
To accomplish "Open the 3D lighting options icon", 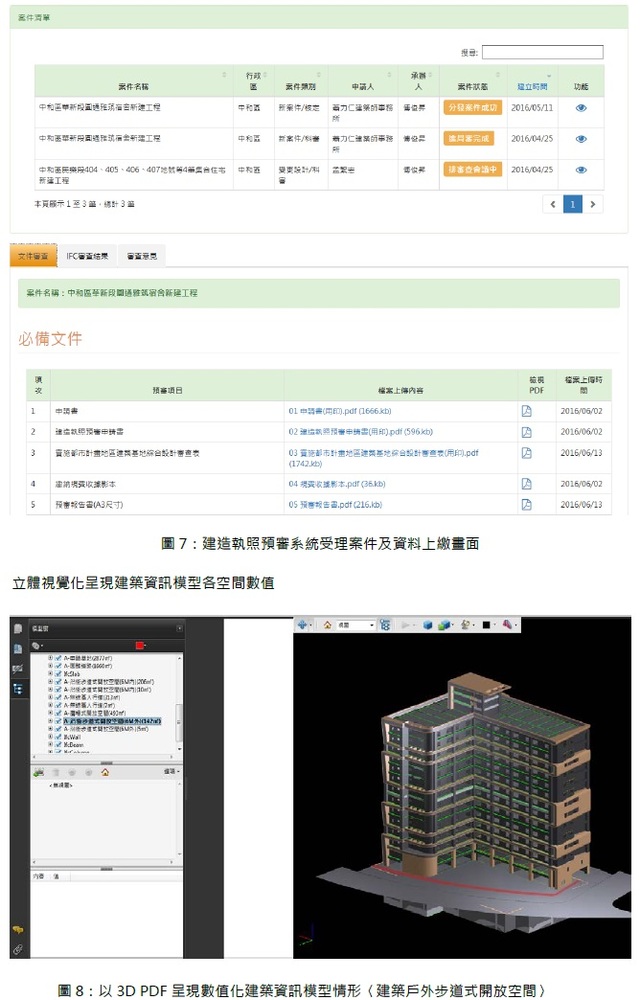I will (465, 625).
